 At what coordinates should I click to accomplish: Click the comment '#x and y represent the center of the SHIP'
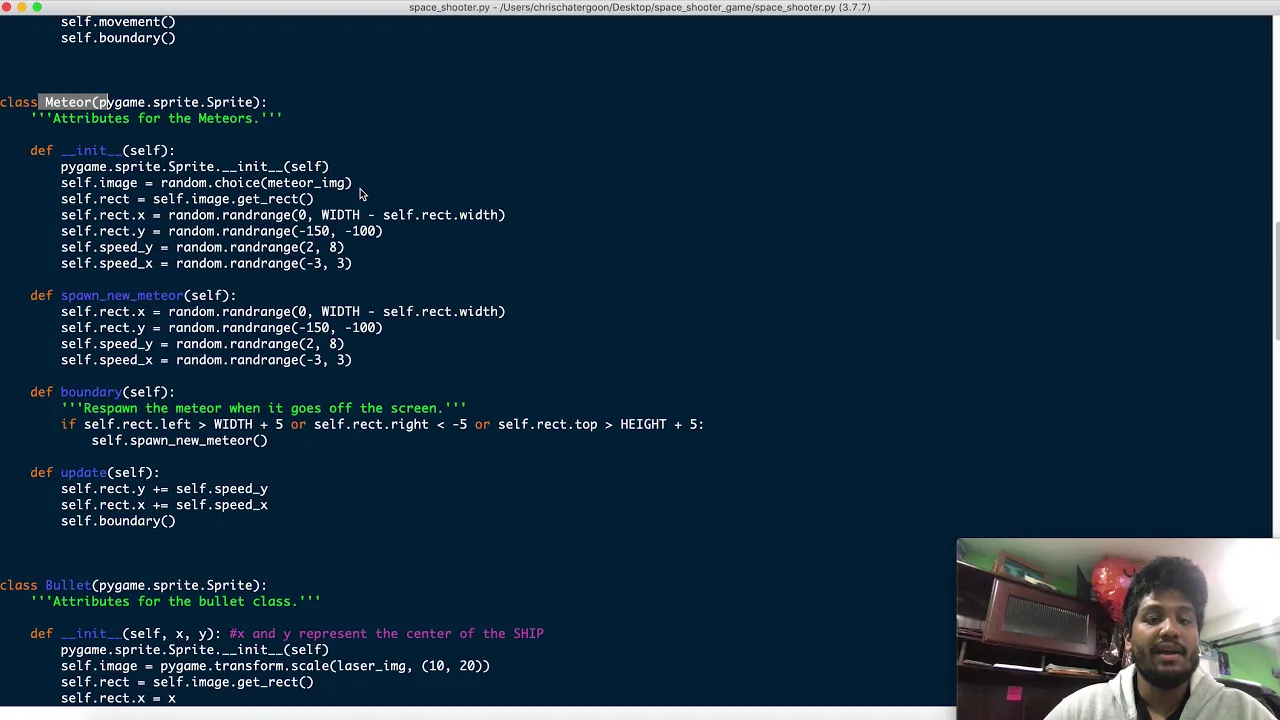(386, 633)
